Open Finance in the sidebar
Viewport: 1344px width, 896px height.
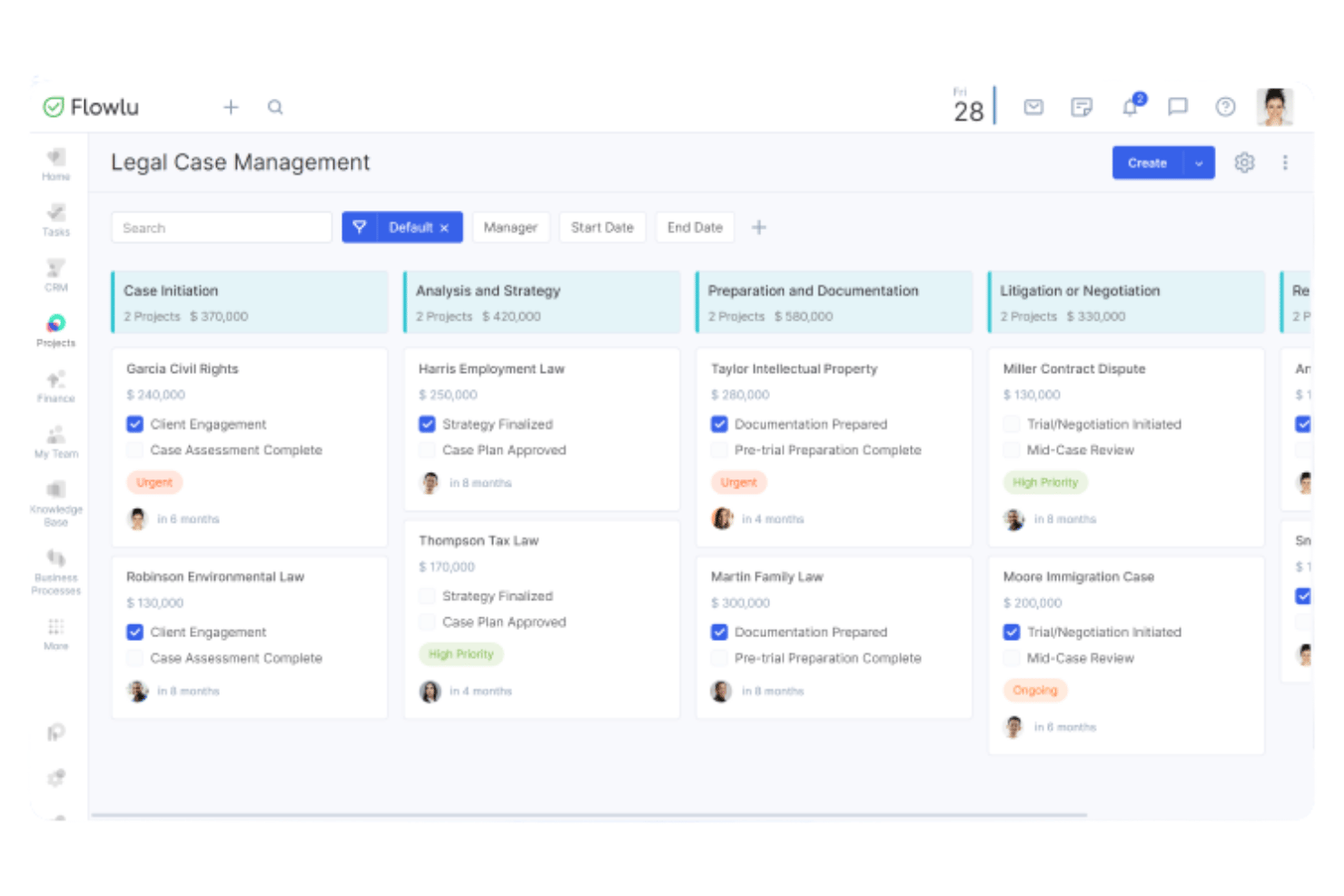point(56,386)
